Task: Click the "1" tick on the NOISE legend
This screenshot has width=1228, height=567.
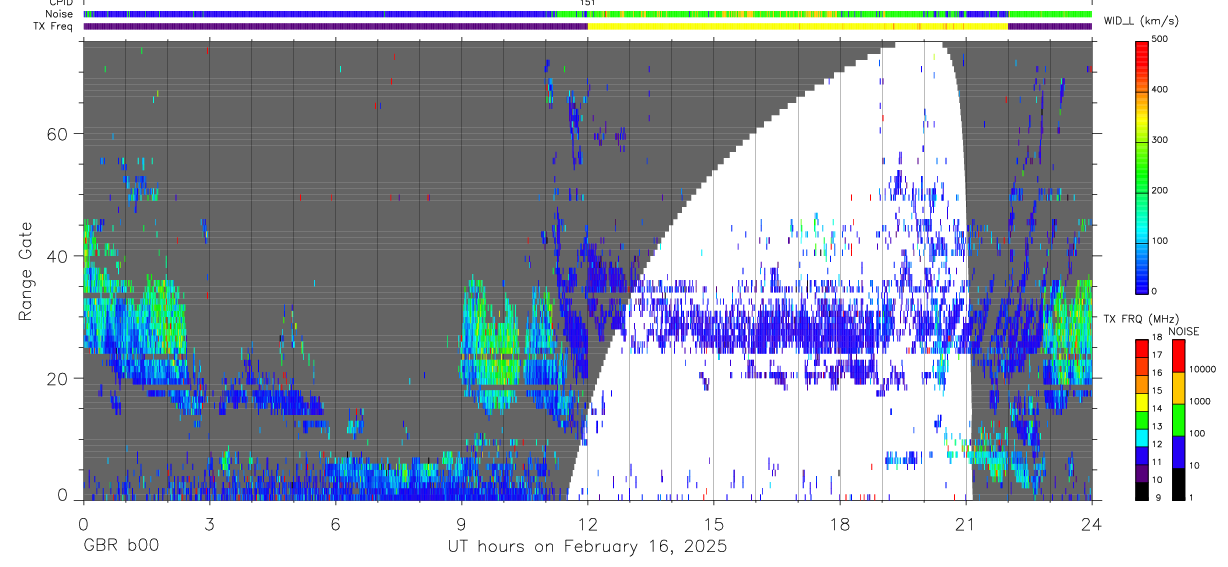Action: 1192,497
